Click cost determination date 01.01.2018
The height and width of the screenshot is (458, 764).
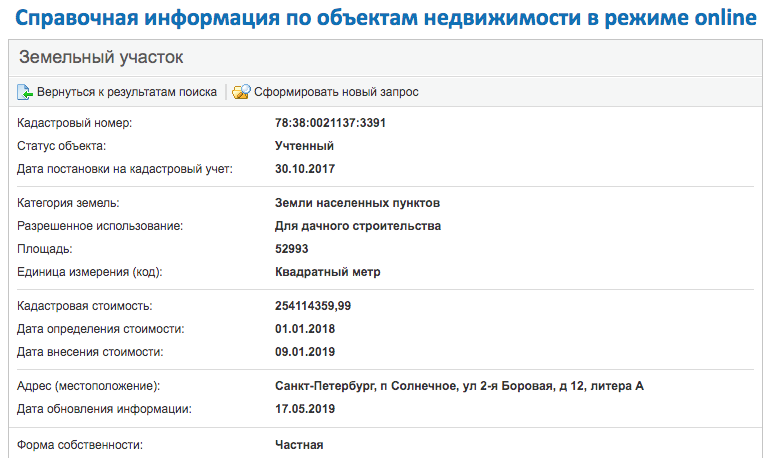click(305, 329)
